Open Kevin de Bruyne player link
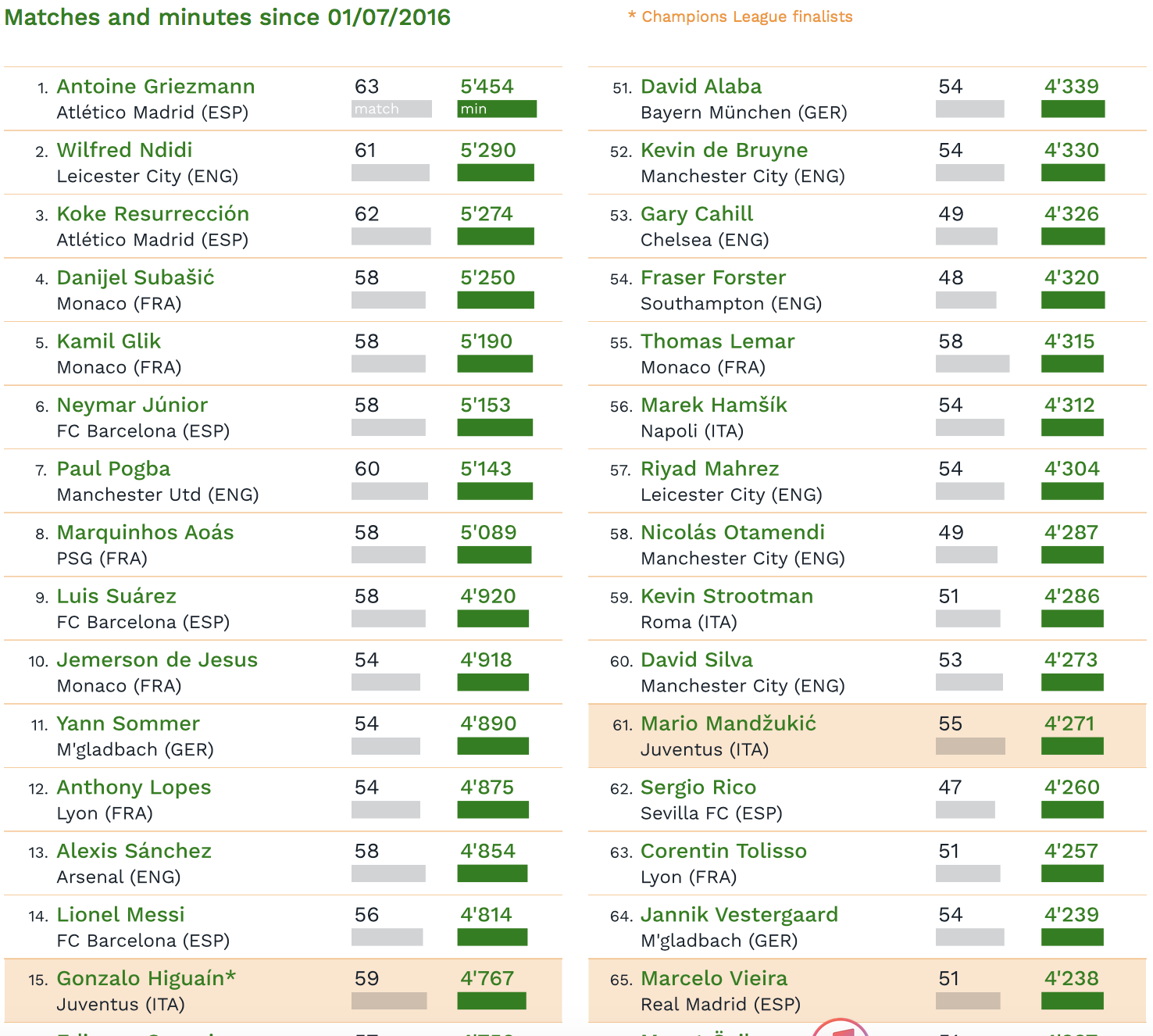Viewport: 1153px width, 1036px height. (724, 150)
